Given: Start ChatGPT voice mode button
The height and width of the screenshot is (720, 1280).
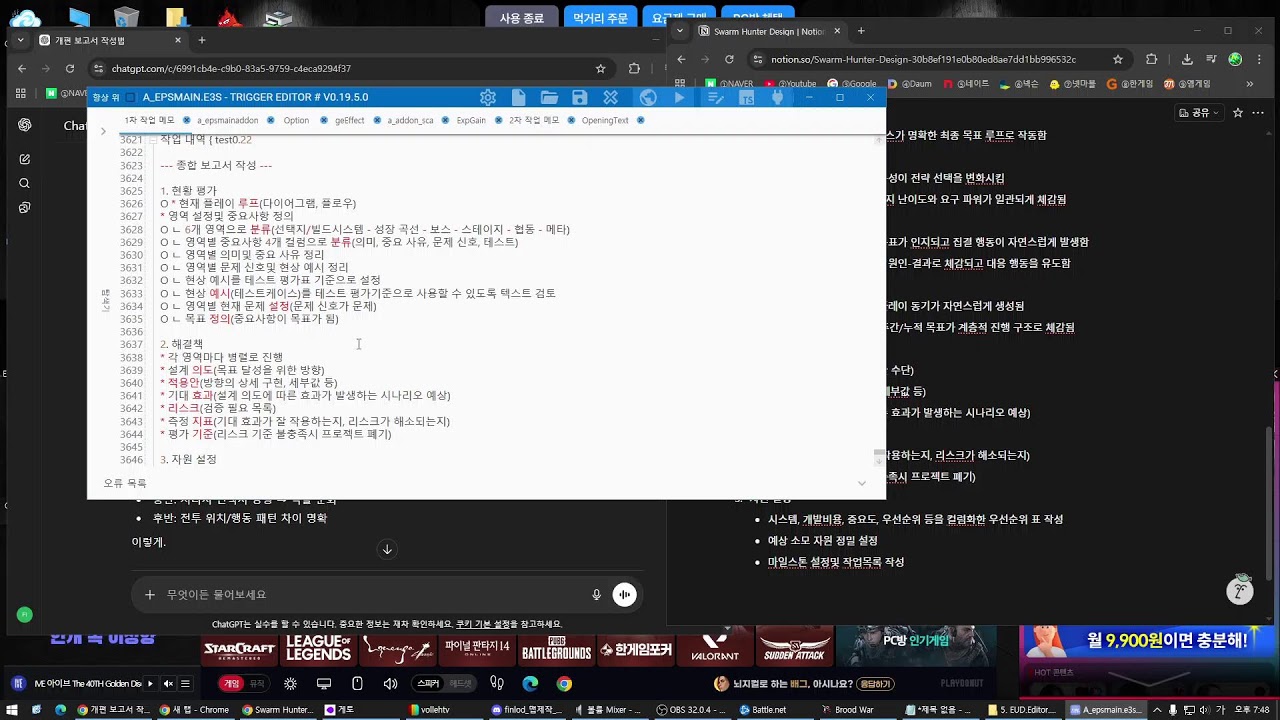Looking at the screenshot, I should (x=625, y=594).
